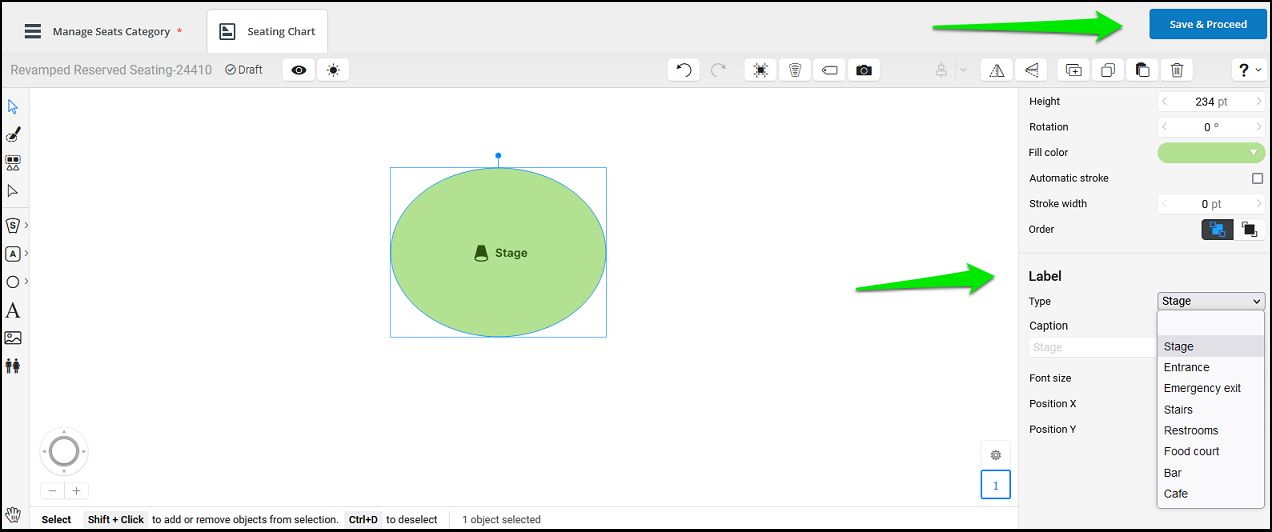Expand align options dropdown arrow

pyautogui.click(x=963, y=70)
